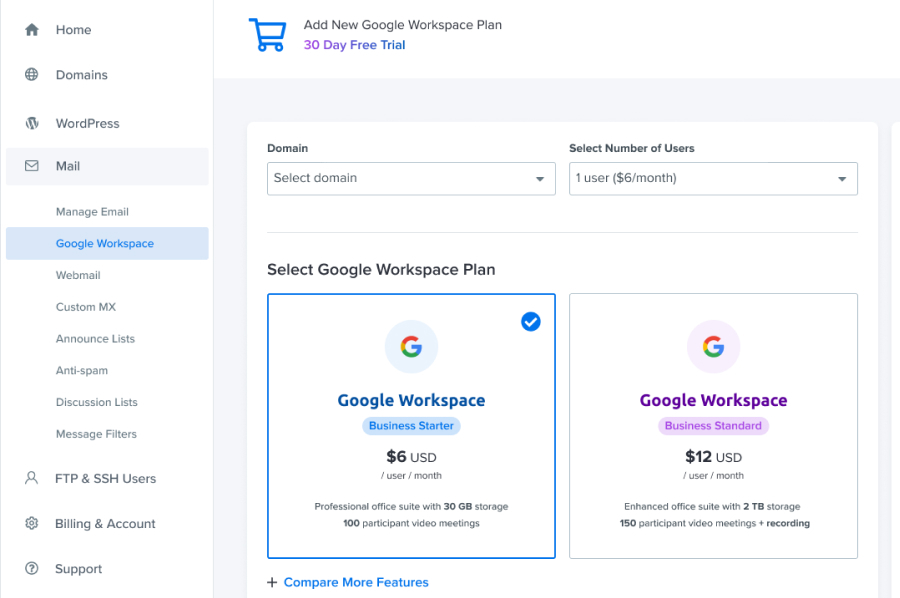
Task: Open Message Filters in sidebar
Action: point(96,434)
